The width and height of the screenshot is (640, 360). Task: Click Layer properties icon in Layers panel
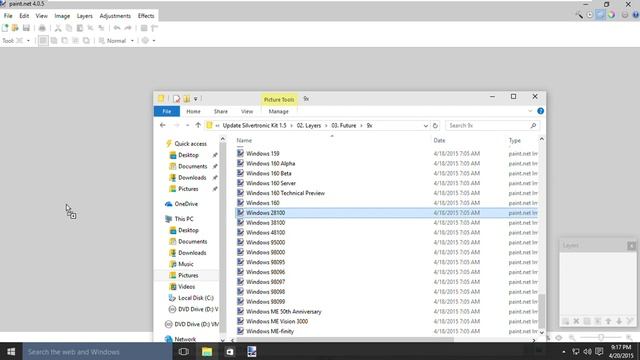(630, 321)
